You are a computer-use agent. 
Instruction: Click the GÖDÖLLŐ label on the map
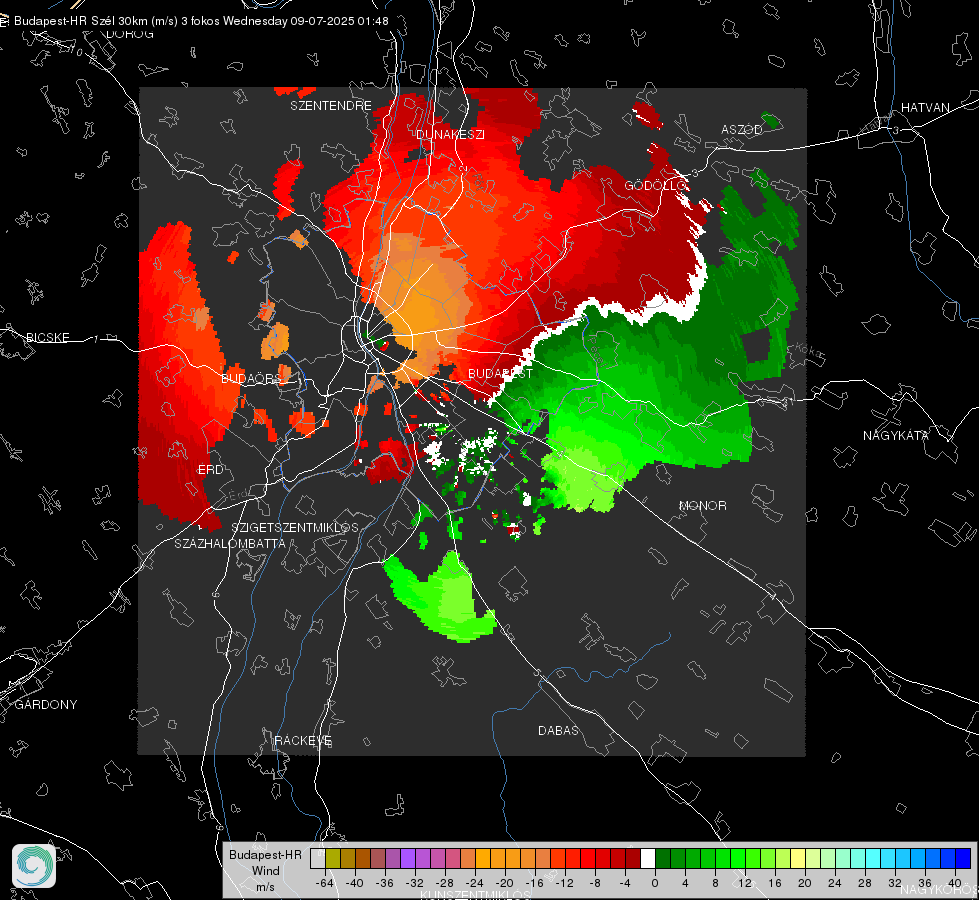click(x=656, y=185)
